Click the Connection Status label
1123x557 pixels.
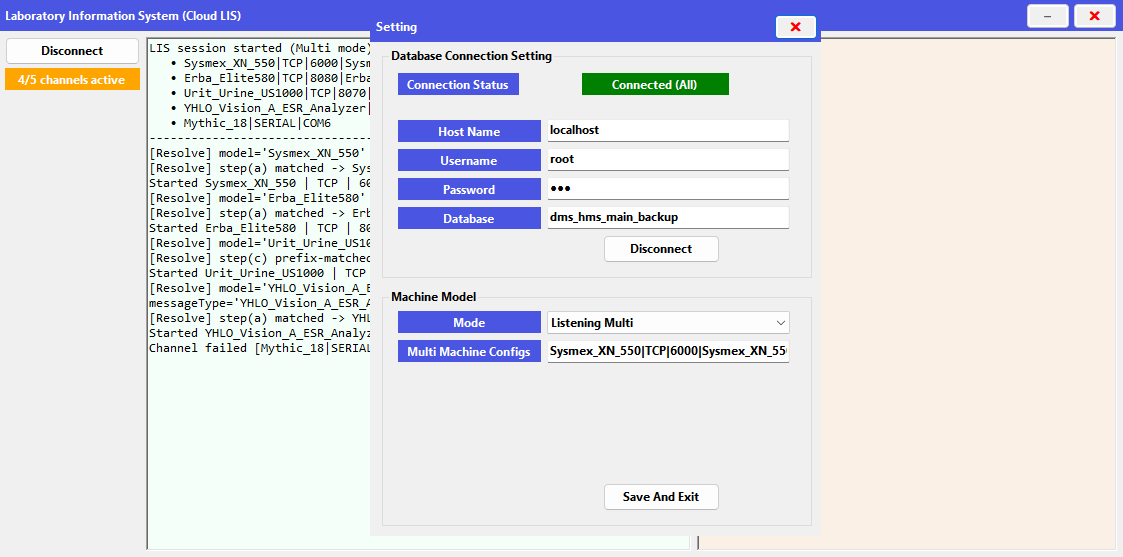point(458,84)
